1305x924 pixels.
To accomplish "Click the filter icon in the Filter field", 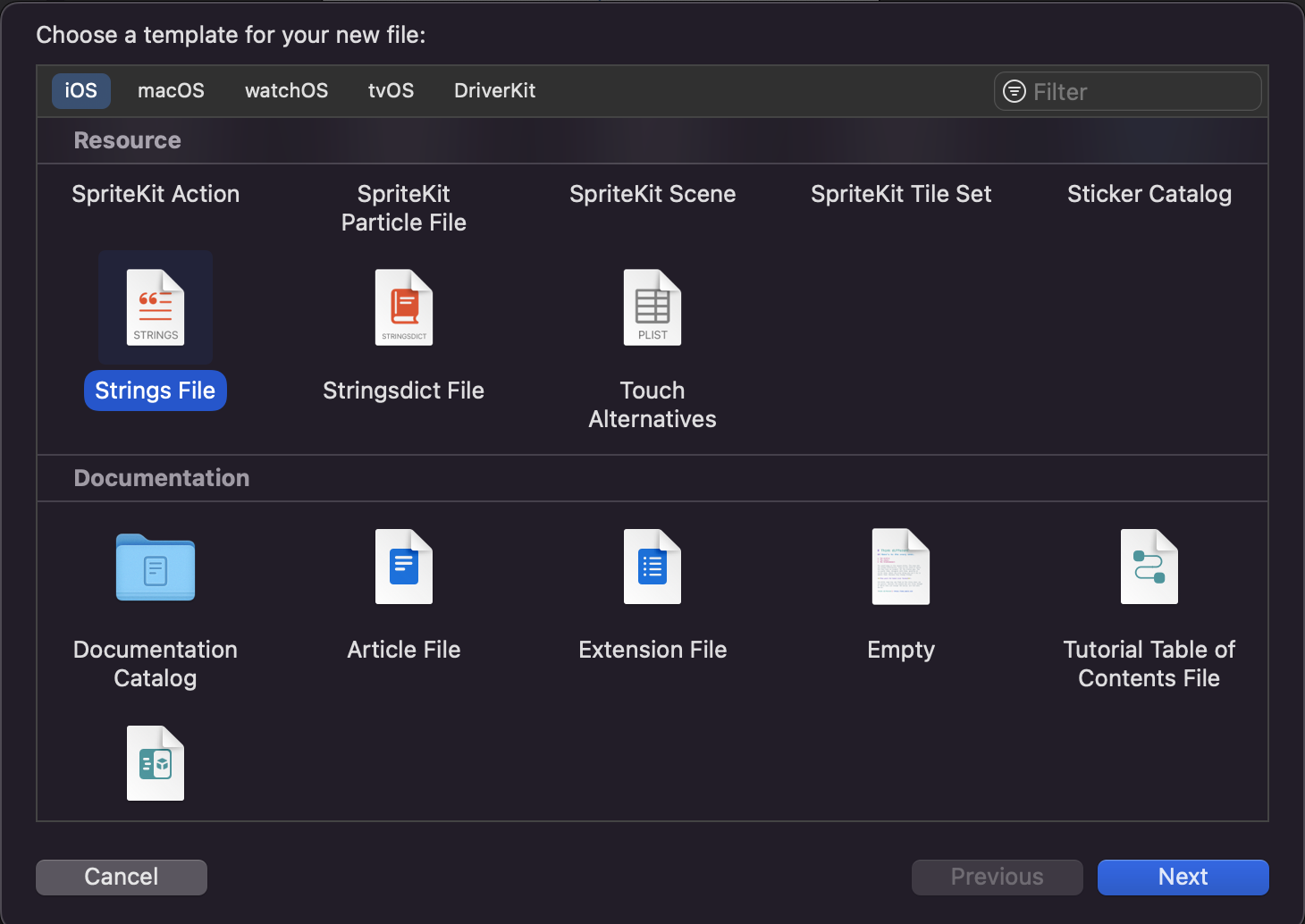I will (1015, 91).
